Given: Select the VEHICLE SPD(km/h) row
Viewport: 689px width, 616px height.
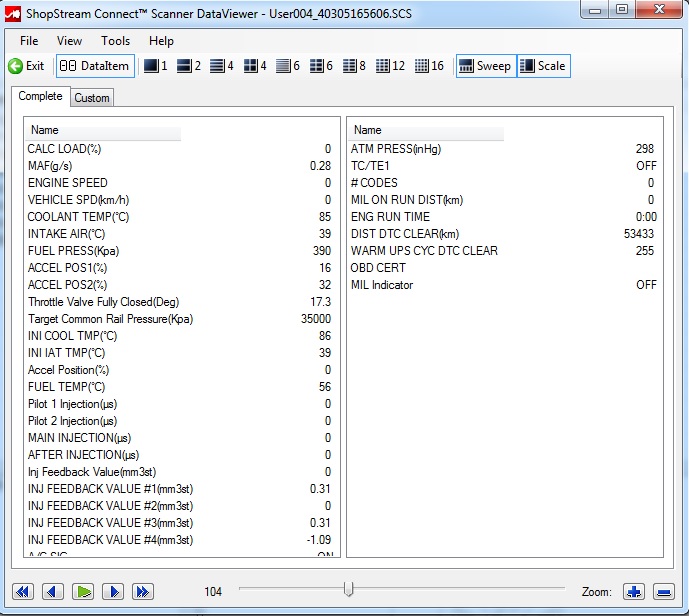Looking at the screenshot, I should coord(181,200).
